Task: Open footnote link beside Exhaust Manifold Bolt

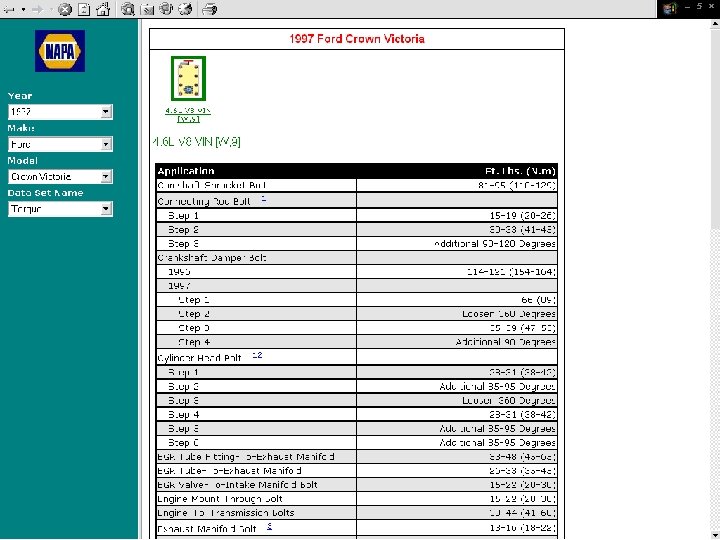Action: pyautogui.click(x=270, y=526)
